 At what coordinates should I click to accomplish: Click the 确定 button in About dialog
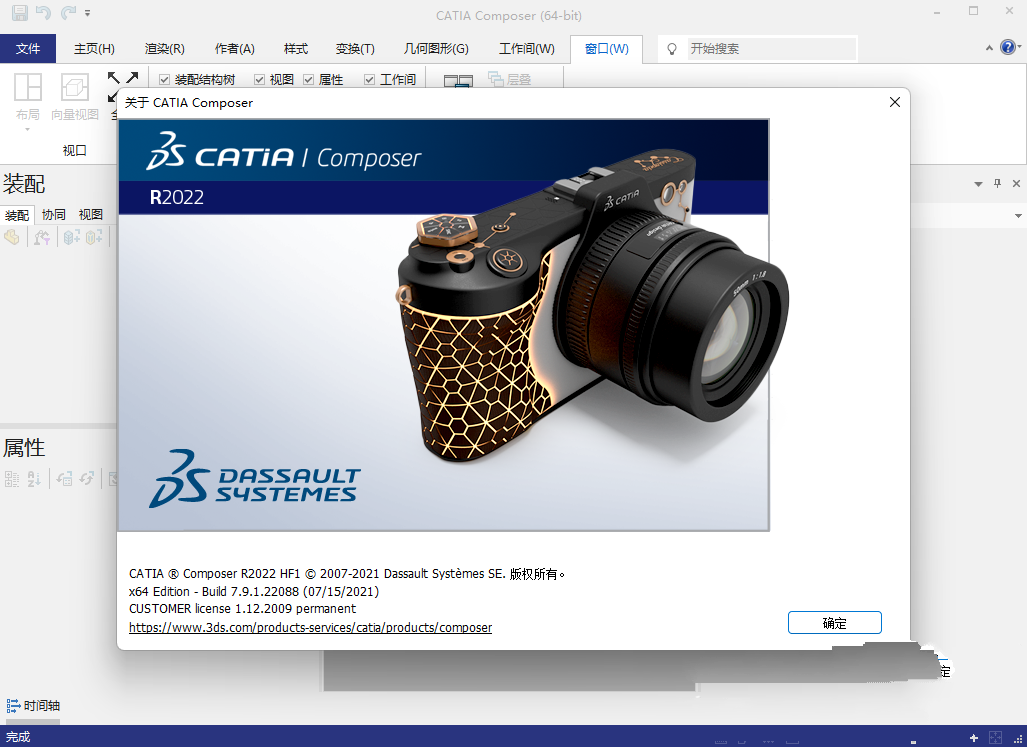834,623
